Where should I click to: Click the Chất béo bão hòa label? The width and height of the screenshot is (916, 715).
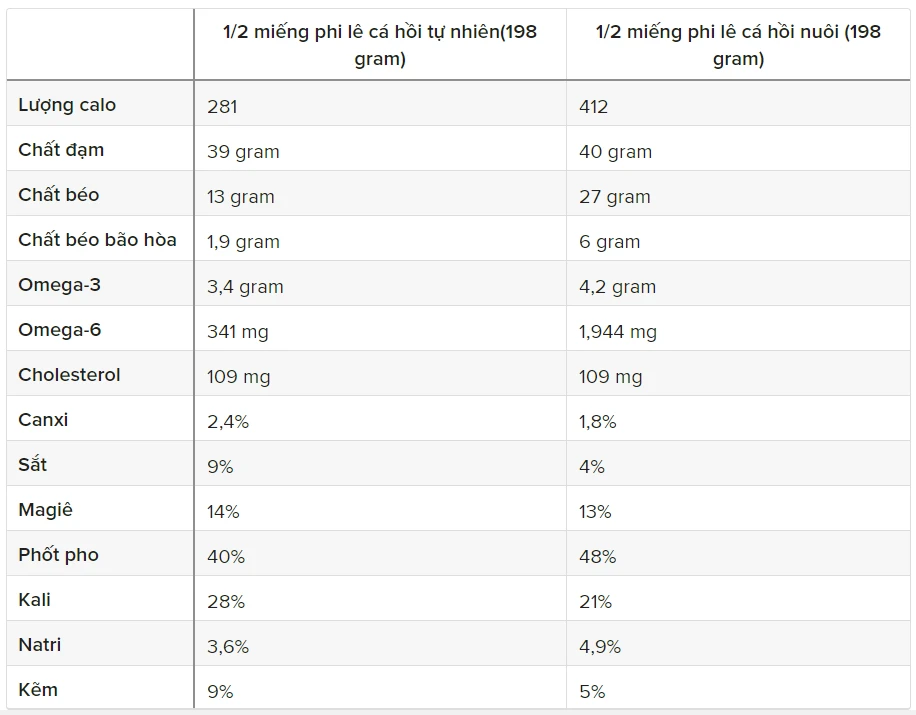tap(97, 240)
